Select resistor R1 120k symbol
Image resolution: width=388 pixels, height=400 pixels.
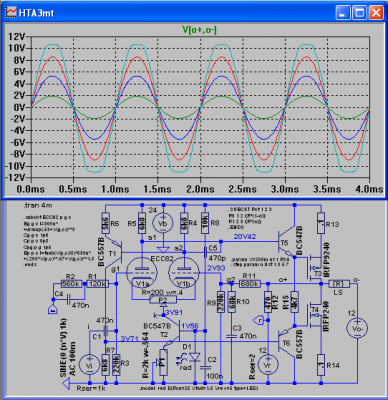97,284
